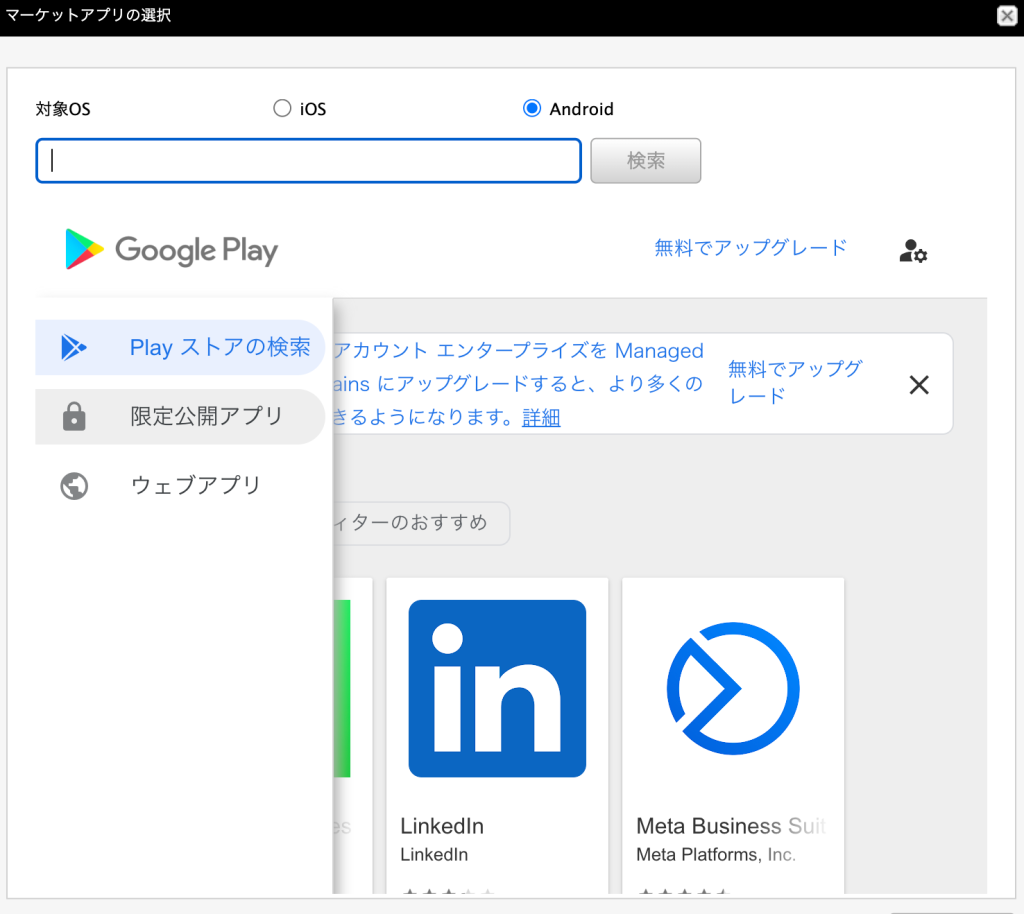Screen dimensions: 1024x914
Task: Open the 詳細 link in the banner
Action: tap(541, 418)
